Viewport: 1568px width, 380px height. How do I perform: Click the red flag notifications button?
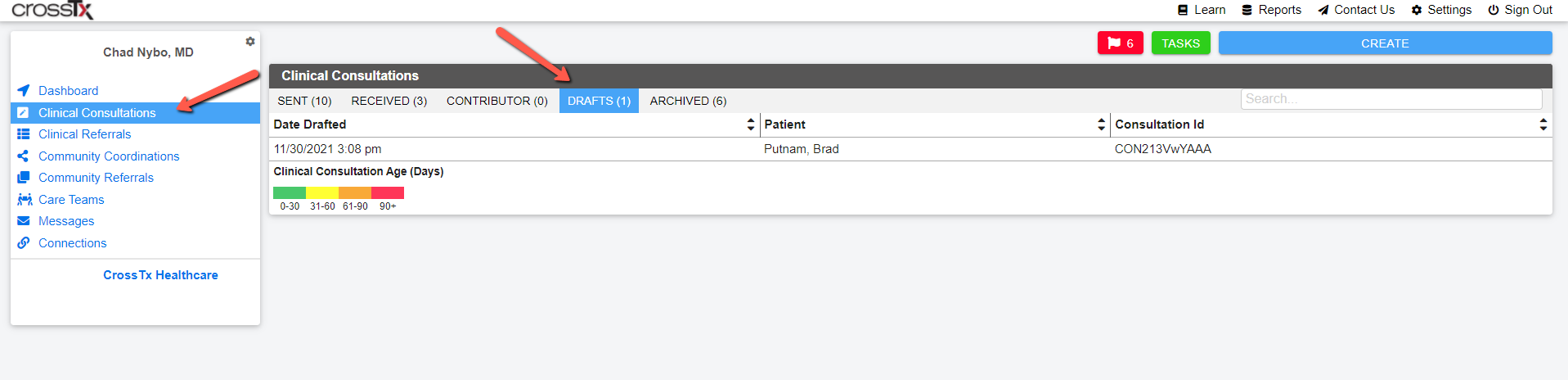(1120, 43)
